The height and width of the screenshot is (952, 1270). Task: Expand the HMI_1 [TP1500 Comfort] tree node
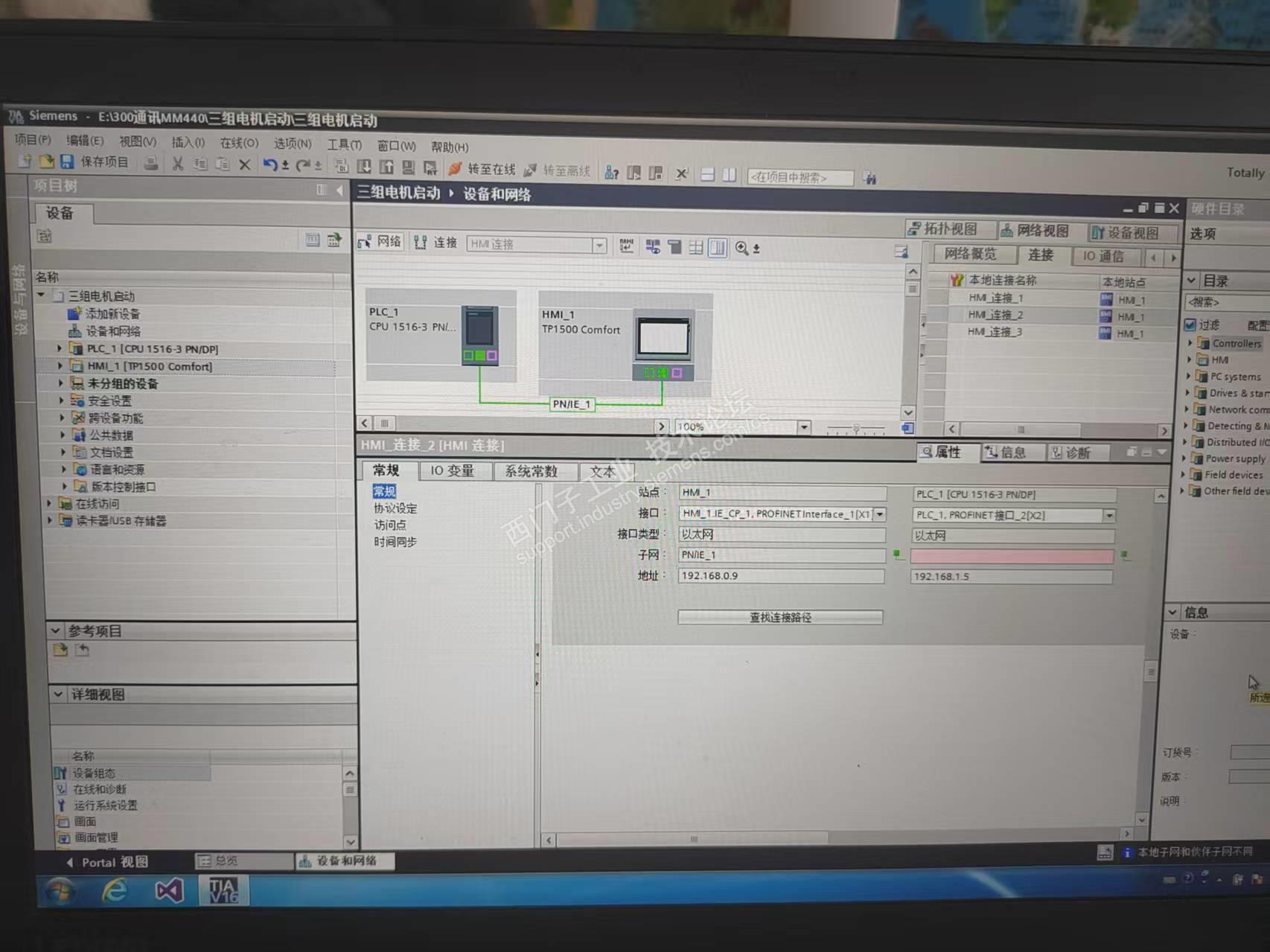coord(61,365)
